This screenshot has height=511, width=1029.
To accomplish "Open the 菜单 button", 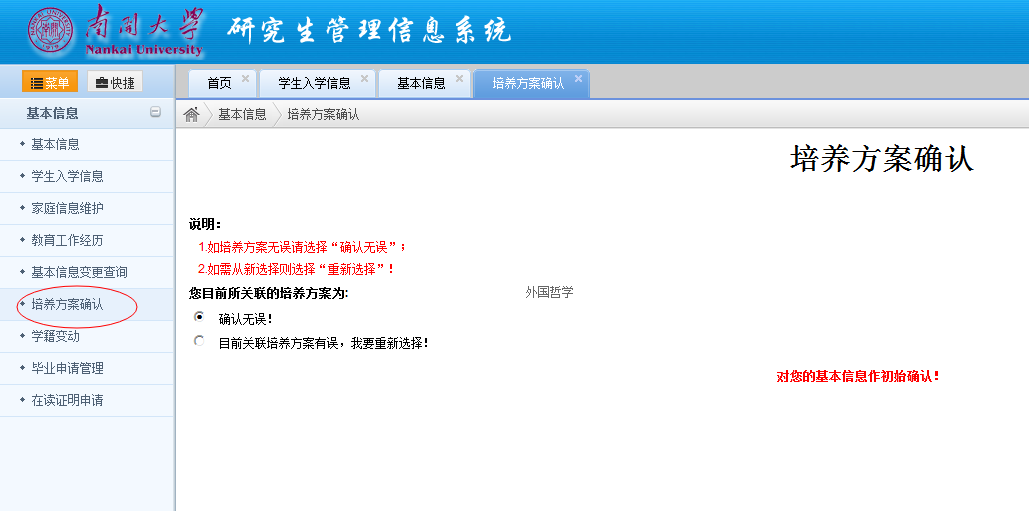I will pos(50,83).
